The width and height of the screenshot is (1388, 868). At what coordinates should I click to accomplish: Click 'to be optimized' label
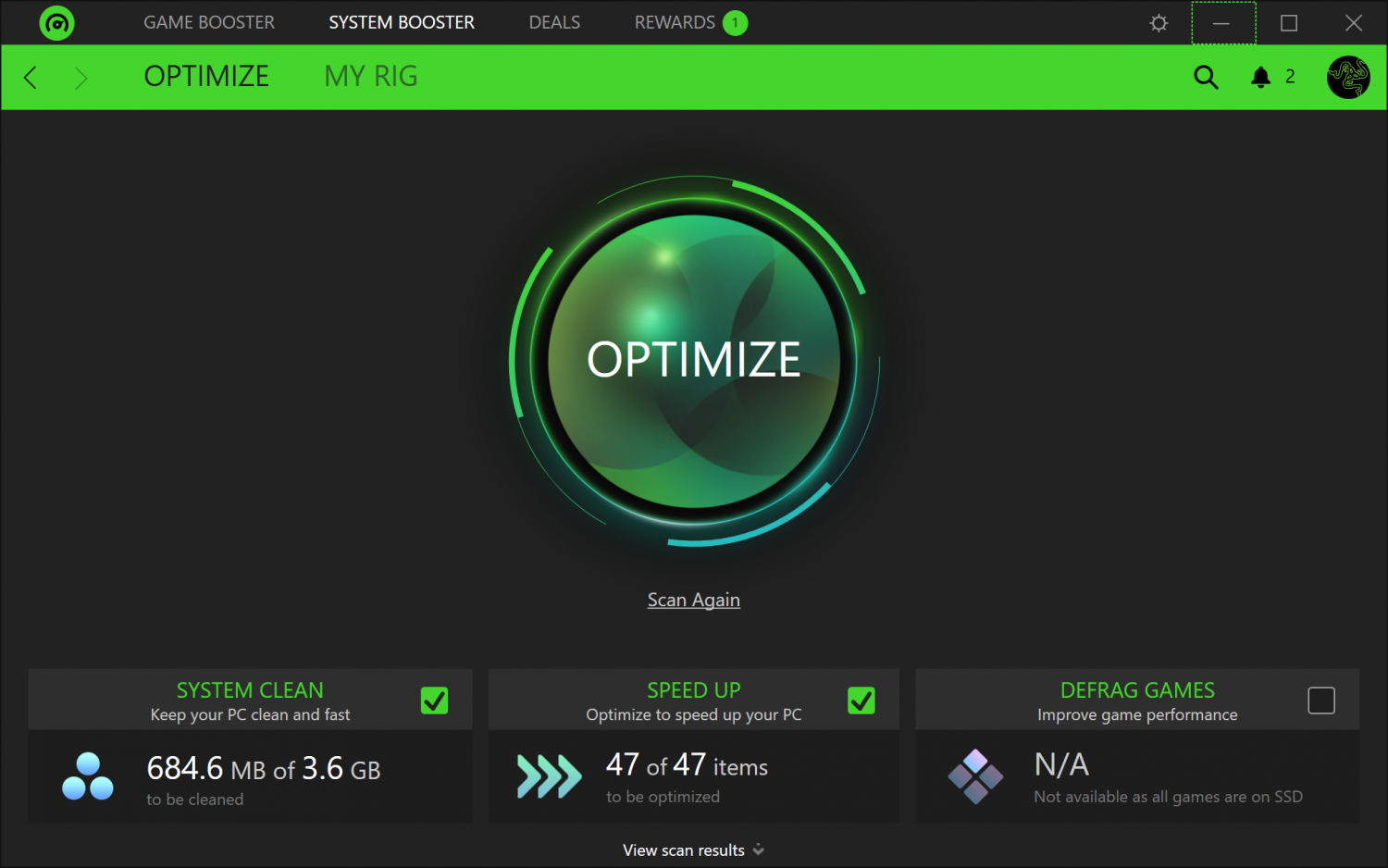pos(663,797)
